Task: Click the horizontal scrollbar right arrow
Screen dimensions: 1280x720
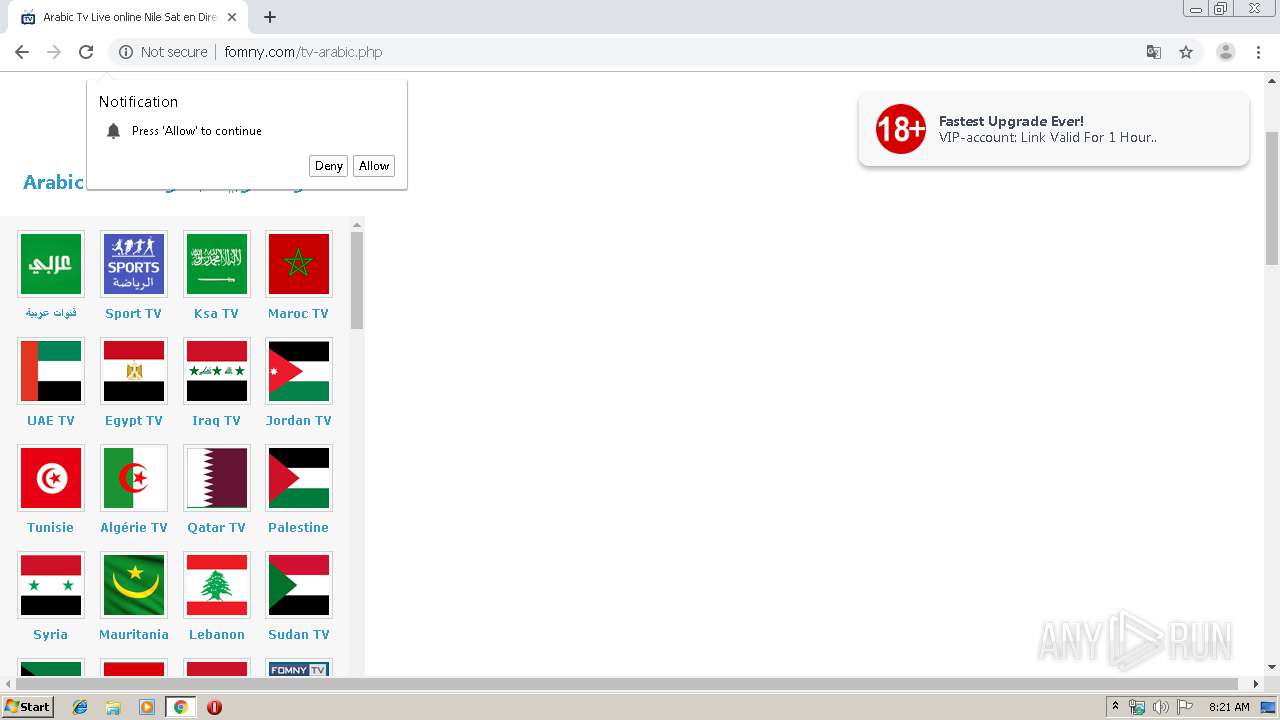Action: (1256, 684)
